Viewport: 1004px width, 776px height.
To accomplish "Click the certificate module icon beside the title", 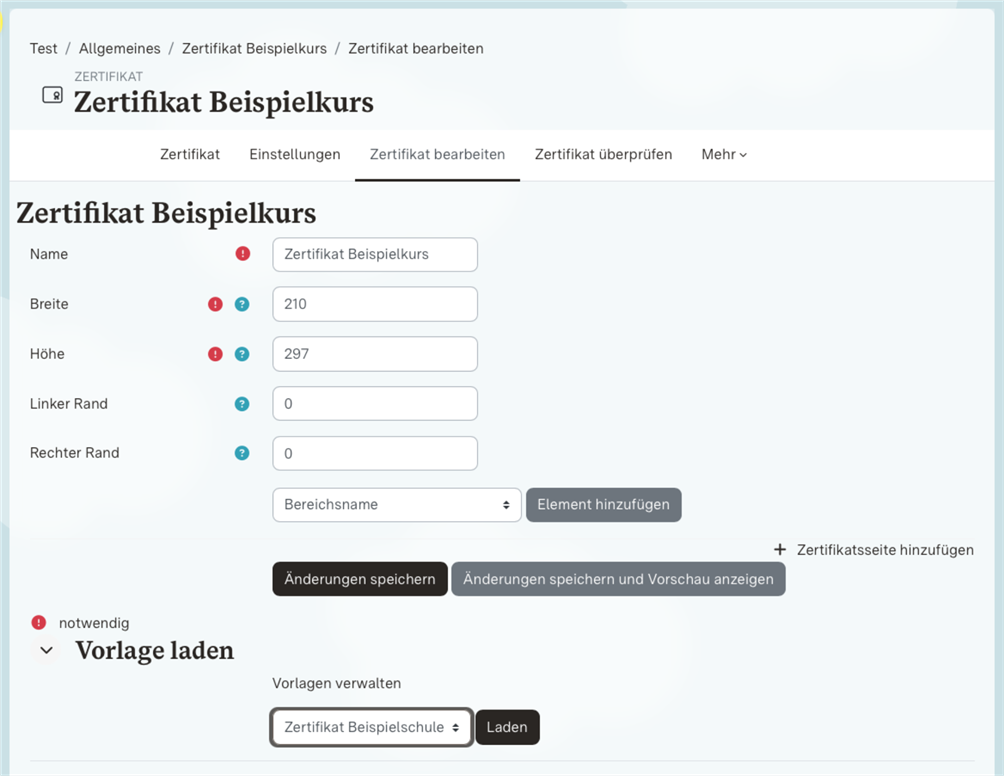I will point(51,95).
